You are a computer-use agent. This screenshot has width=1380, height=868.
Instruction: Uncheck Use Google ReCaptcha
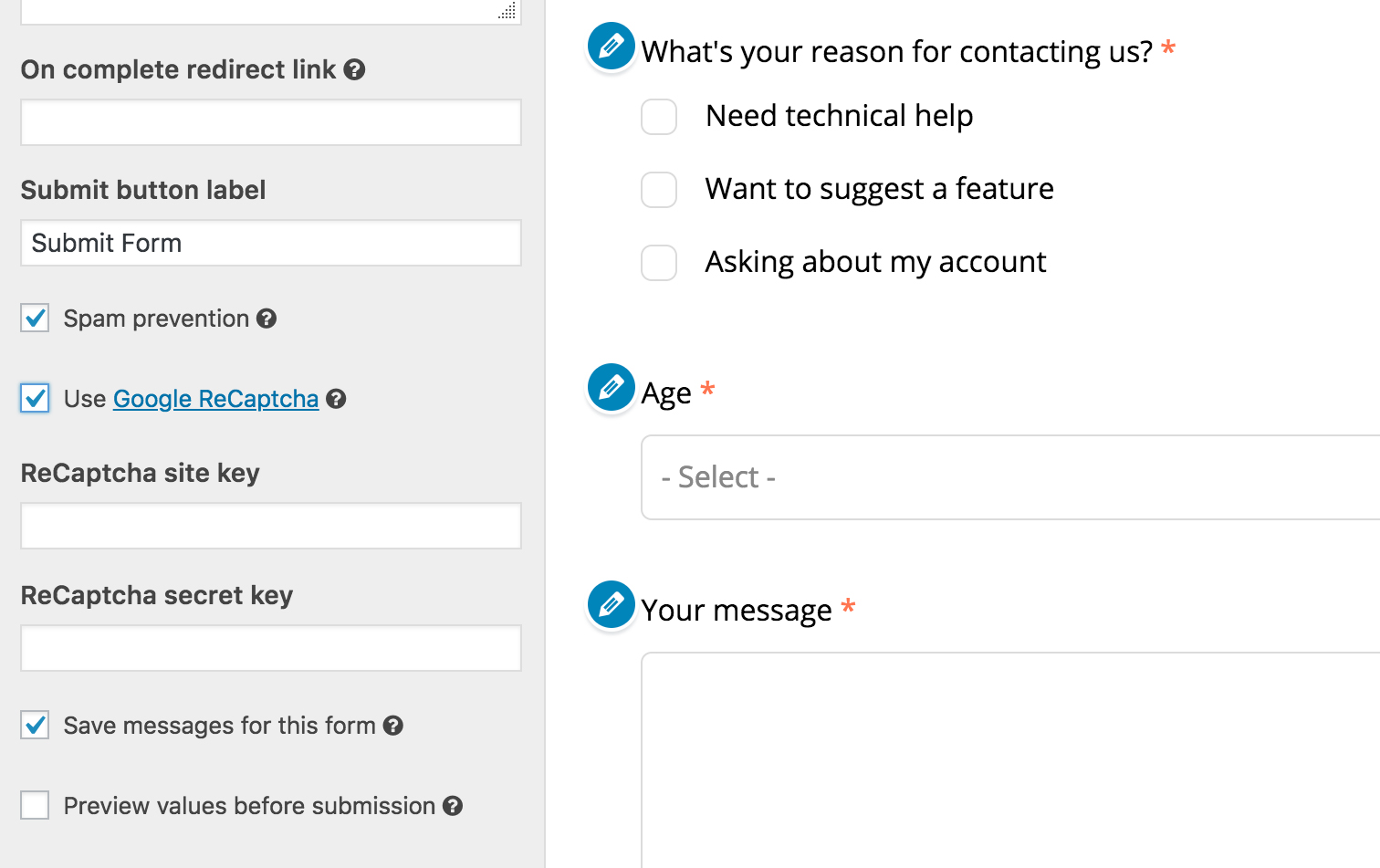pos(35,399)
